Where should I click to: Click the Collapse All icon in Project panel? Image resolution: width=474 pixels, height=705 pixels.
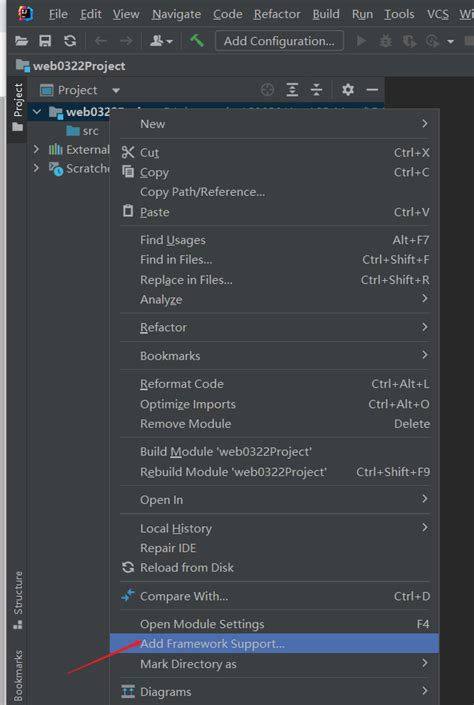tap(317, 90)
